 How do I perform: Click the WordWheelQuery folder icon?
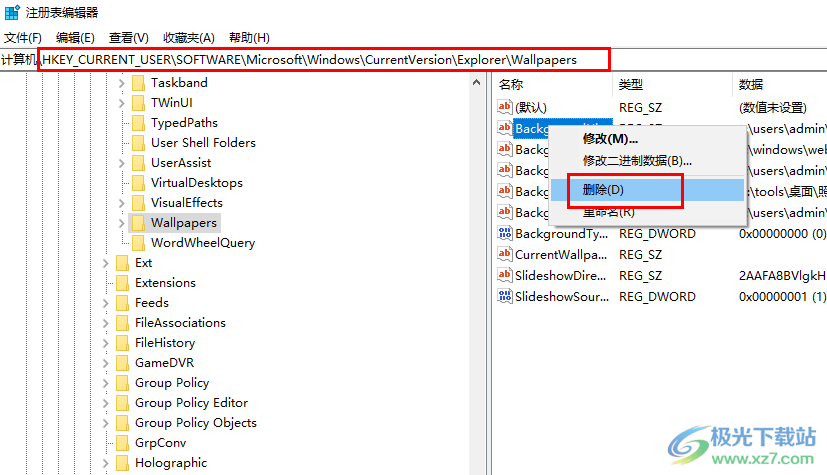(x=138, y=243)
